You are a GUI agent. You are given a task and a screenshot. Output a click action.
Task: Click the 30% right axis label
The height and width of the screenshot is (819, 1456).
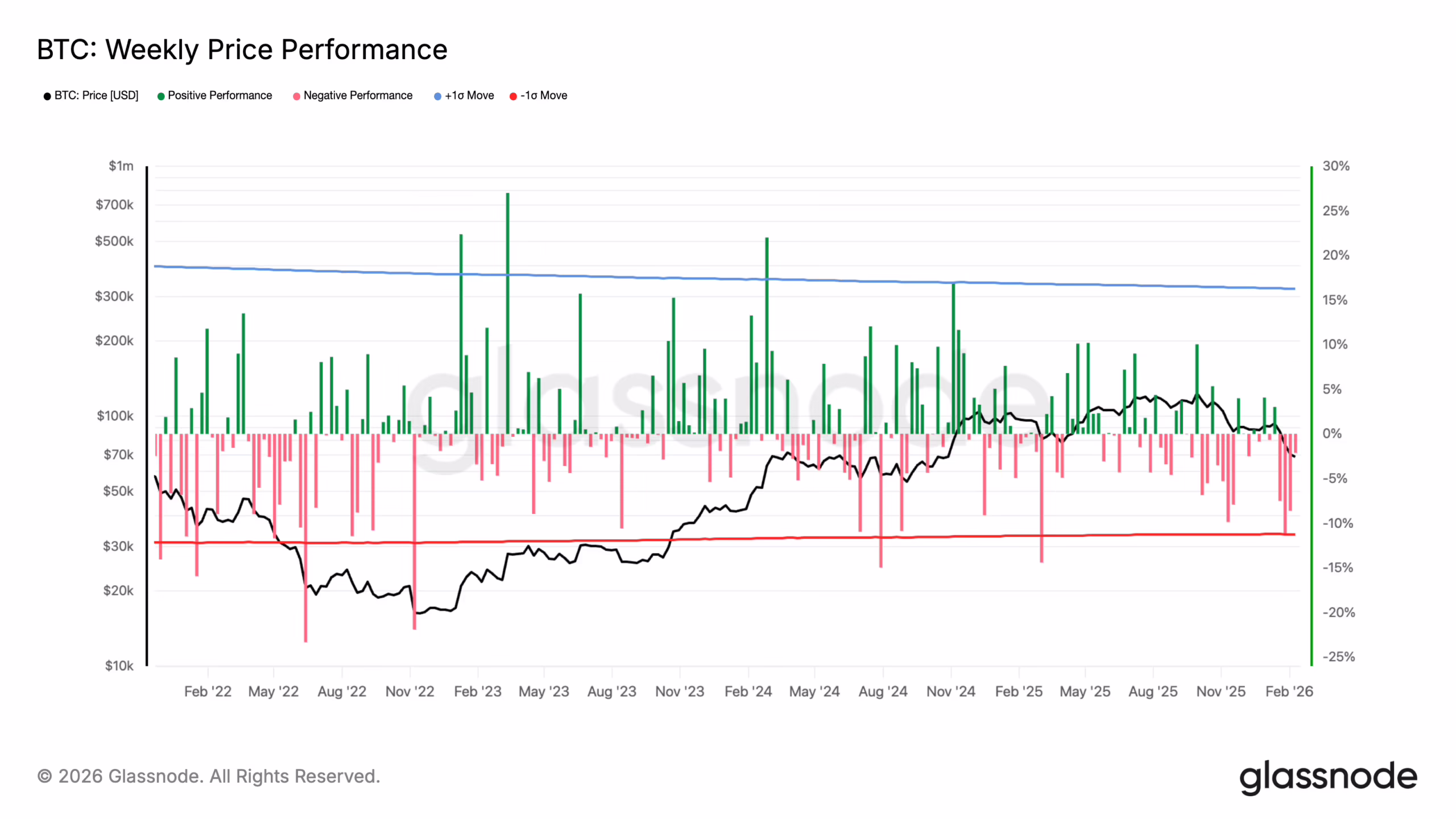coord(1335,166)
